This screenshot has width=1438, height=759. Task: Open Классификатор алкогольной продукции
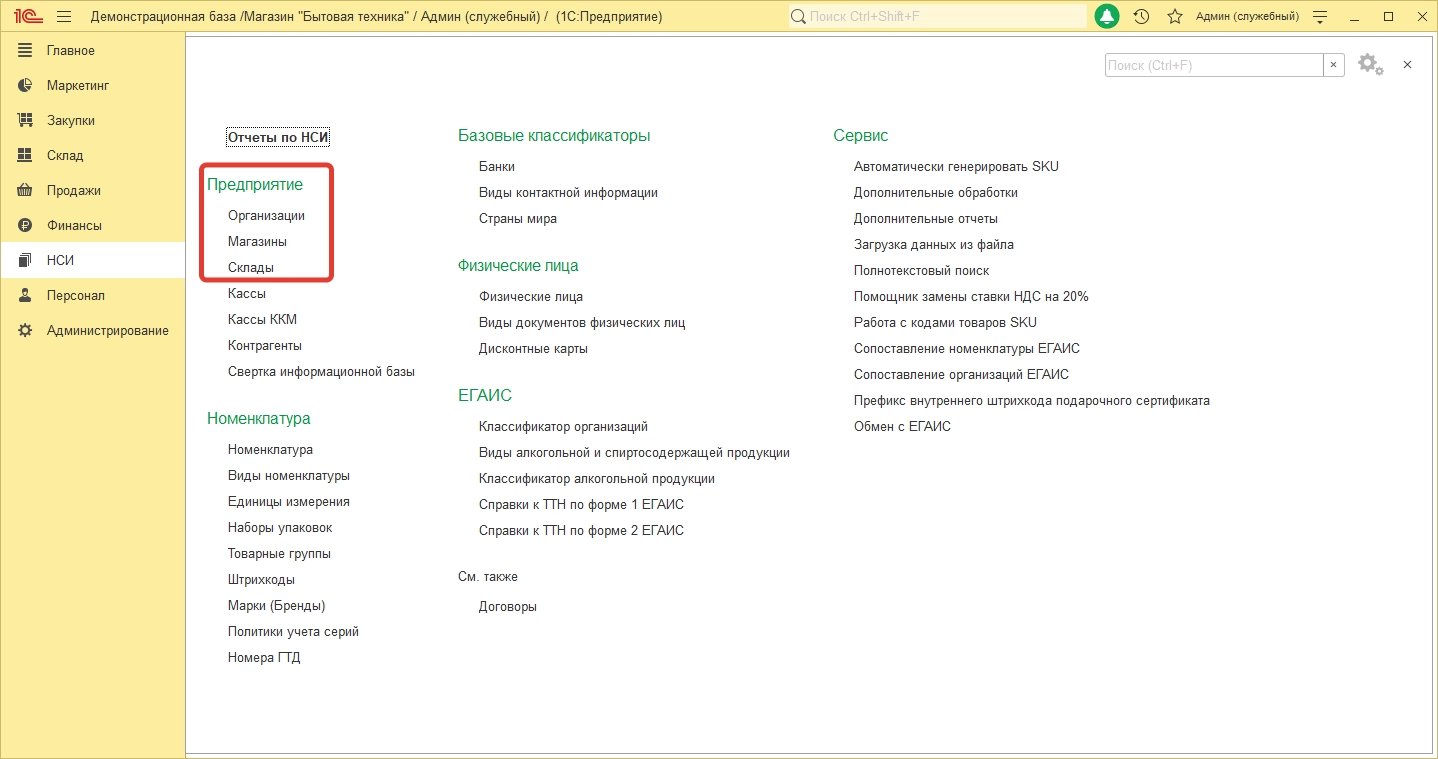click(597, 479)
